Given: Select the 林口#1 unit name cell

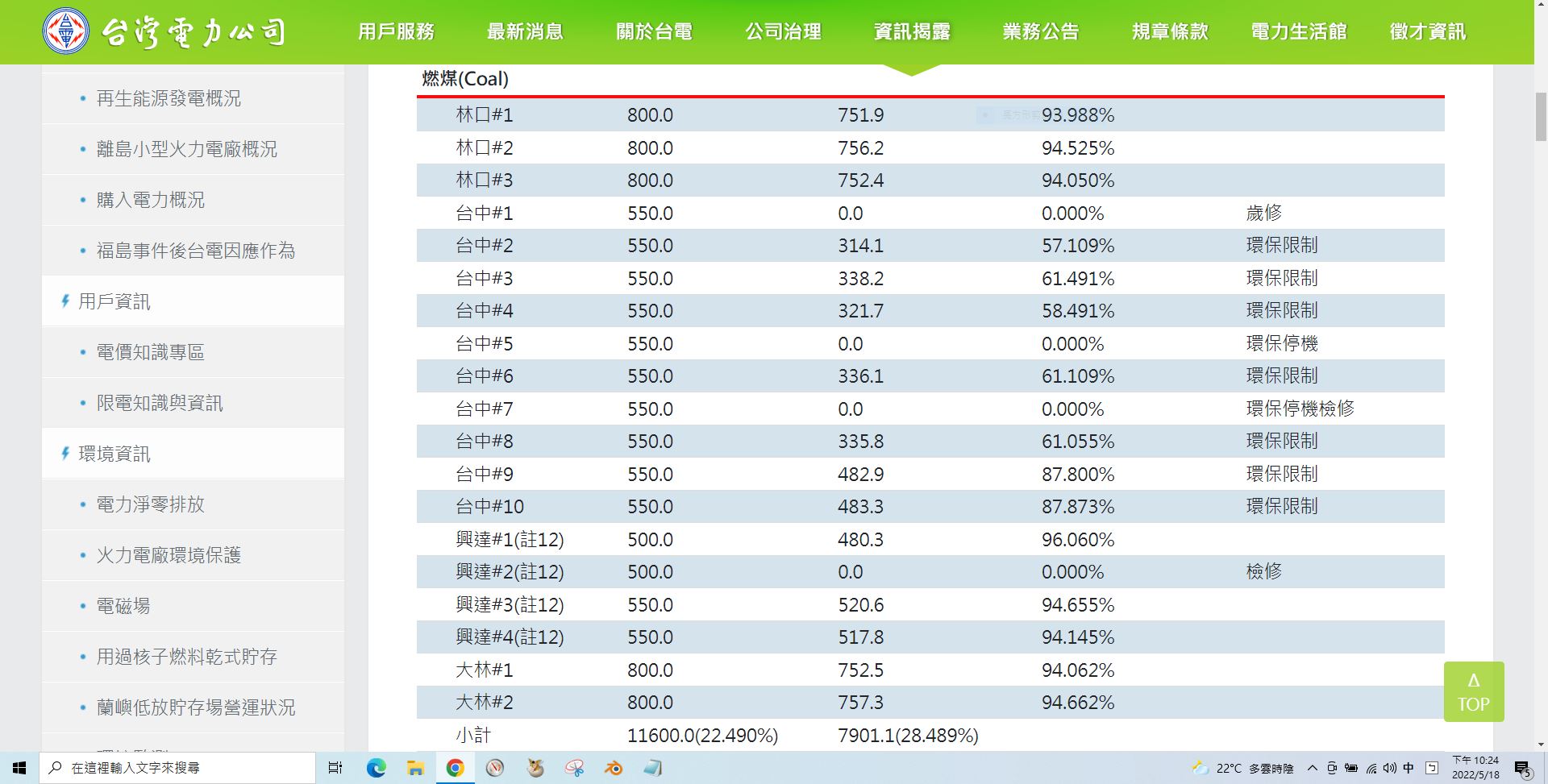Looking at the screenshot, I should click(485, 114).
